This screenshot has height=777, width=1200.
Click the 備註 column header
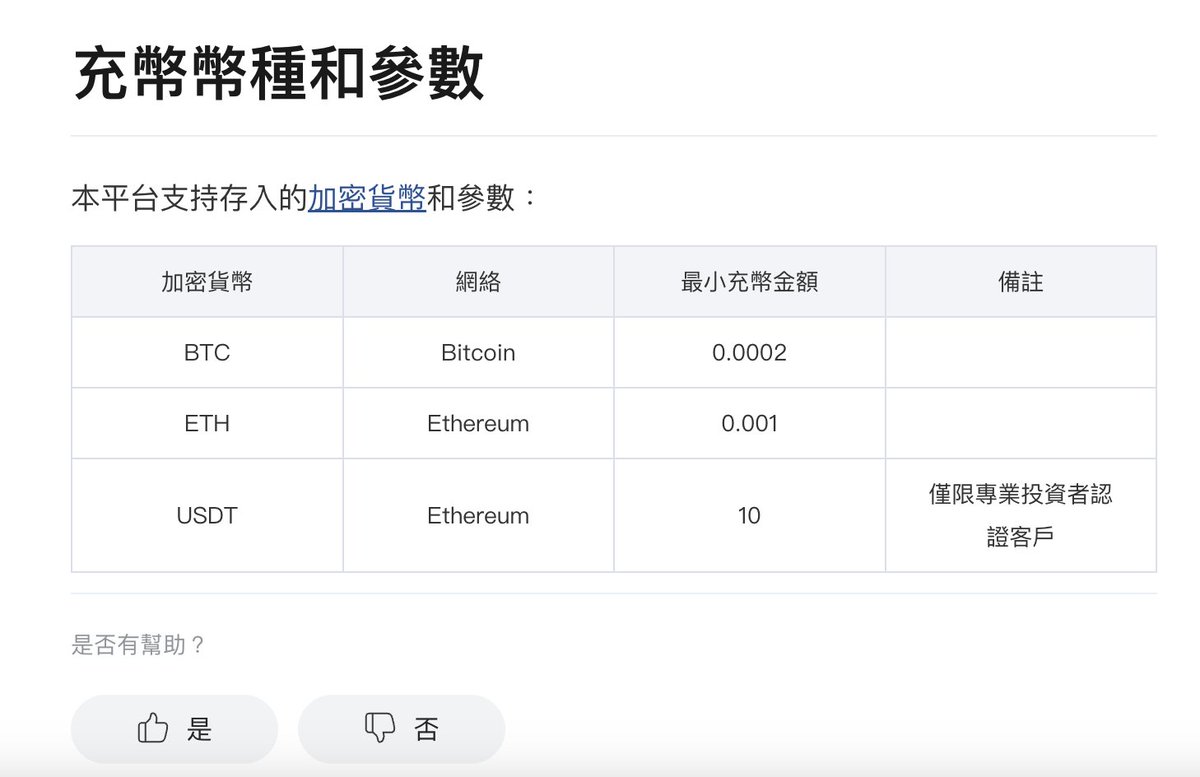(x=1020, y=282)
